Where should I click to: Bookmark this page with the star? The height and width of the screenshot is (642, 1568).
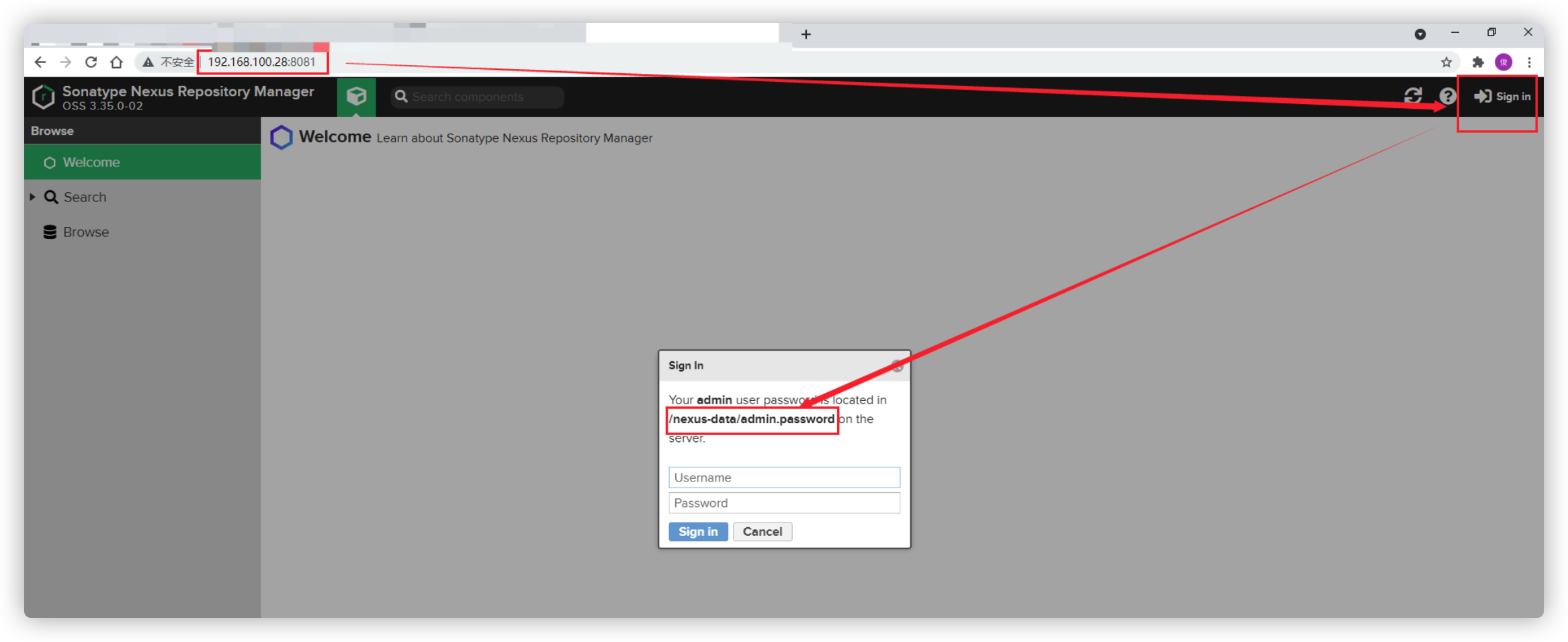point(1446,62)
